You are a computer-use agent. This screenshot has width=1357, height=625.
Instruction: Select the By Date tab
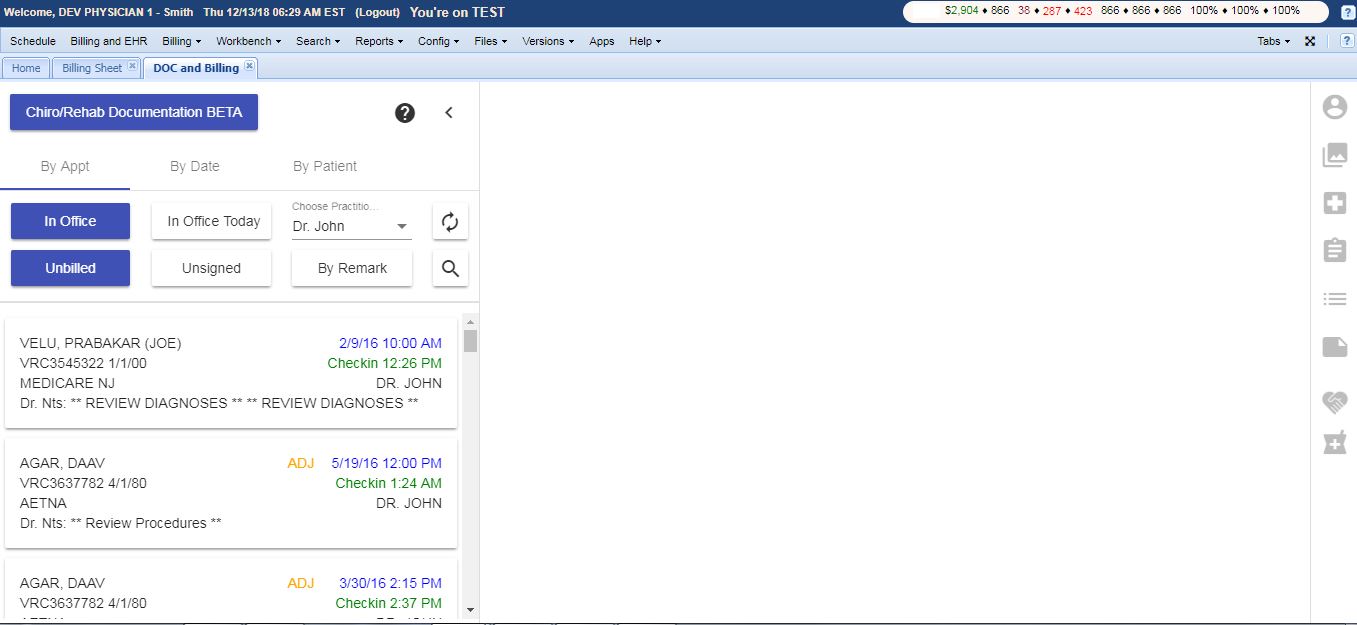click(195, 166)
